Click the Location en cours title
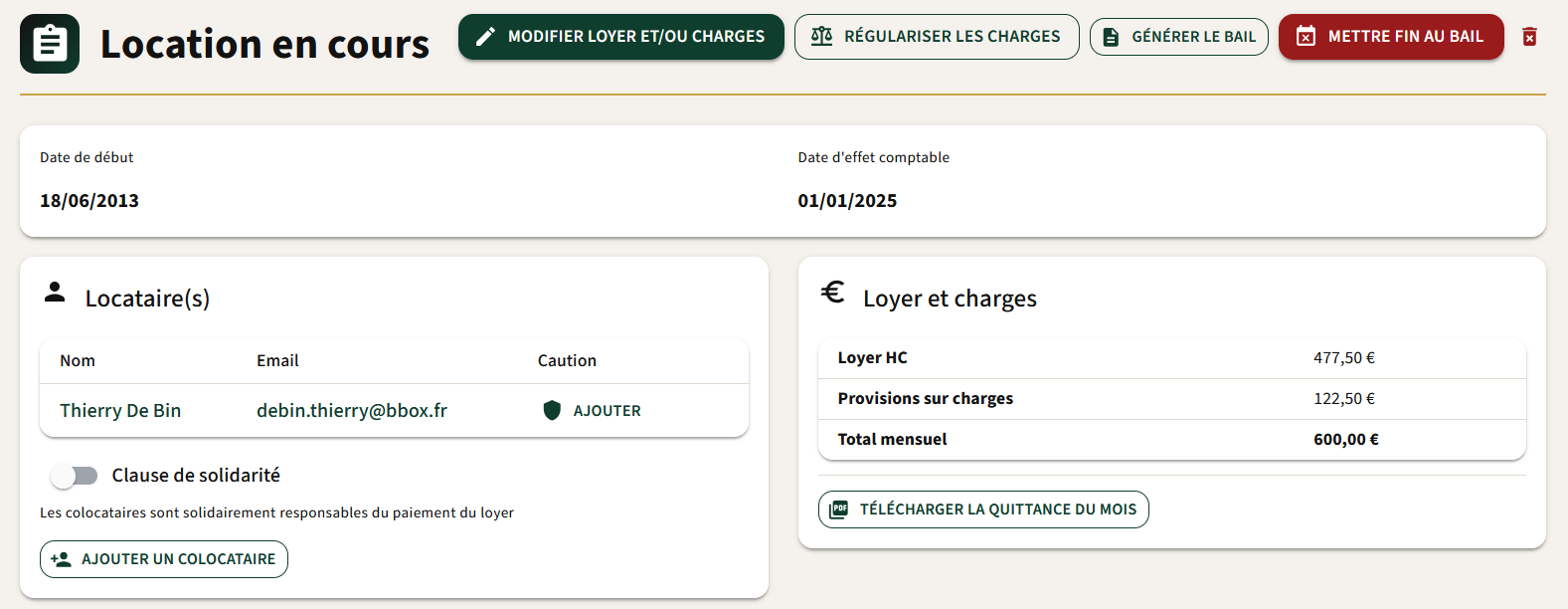Viewport: 1568px width, 609px height. click(x=265, y=45)
